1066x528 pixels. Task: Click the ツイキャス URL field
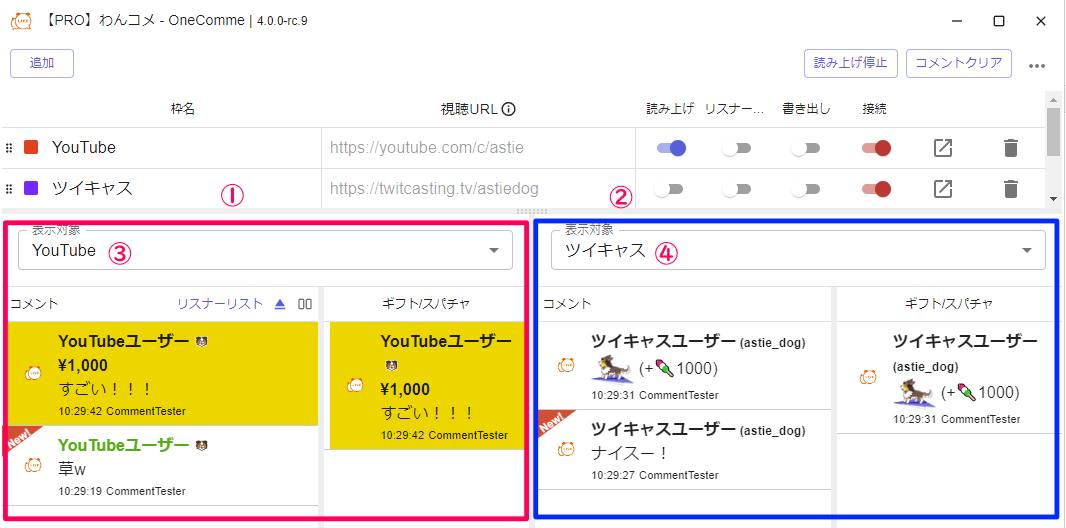(x=478, y=188)
